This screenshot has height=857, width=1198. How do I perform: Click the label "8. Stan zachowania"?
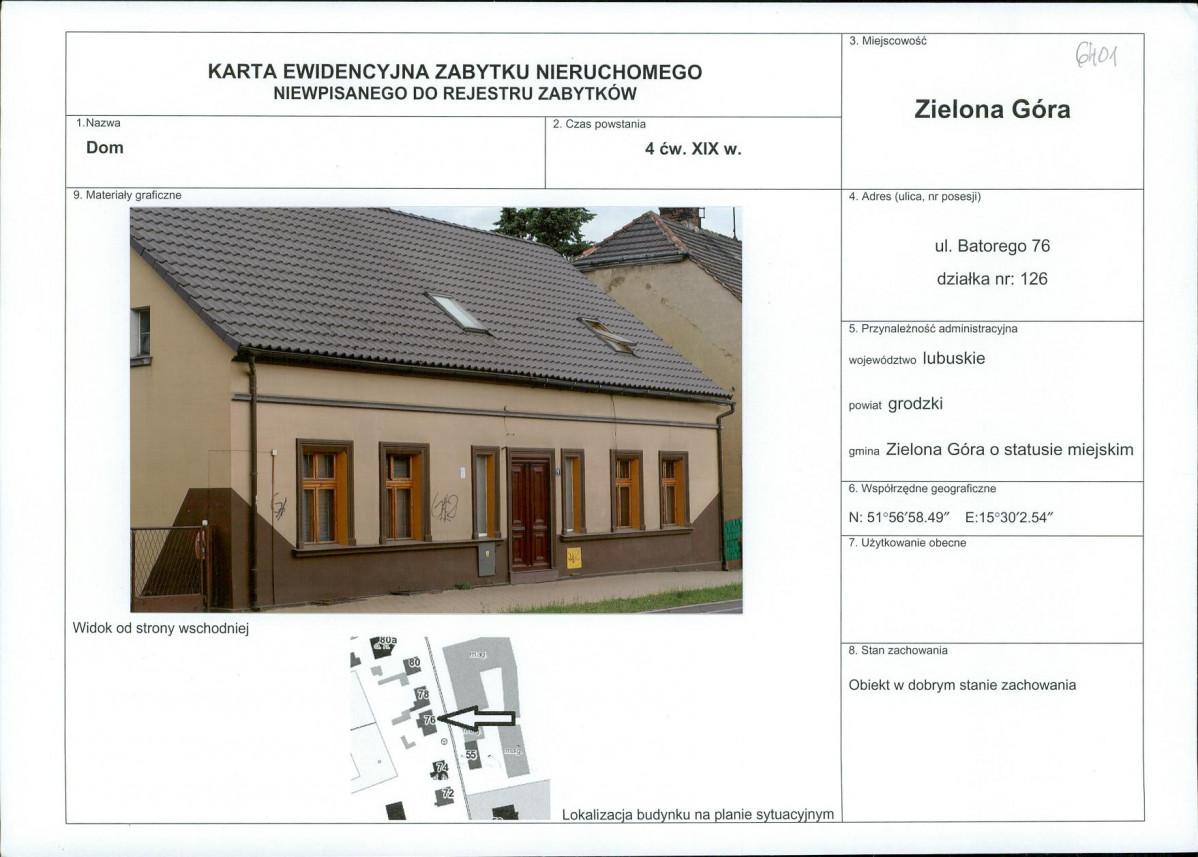click(898, 651)
